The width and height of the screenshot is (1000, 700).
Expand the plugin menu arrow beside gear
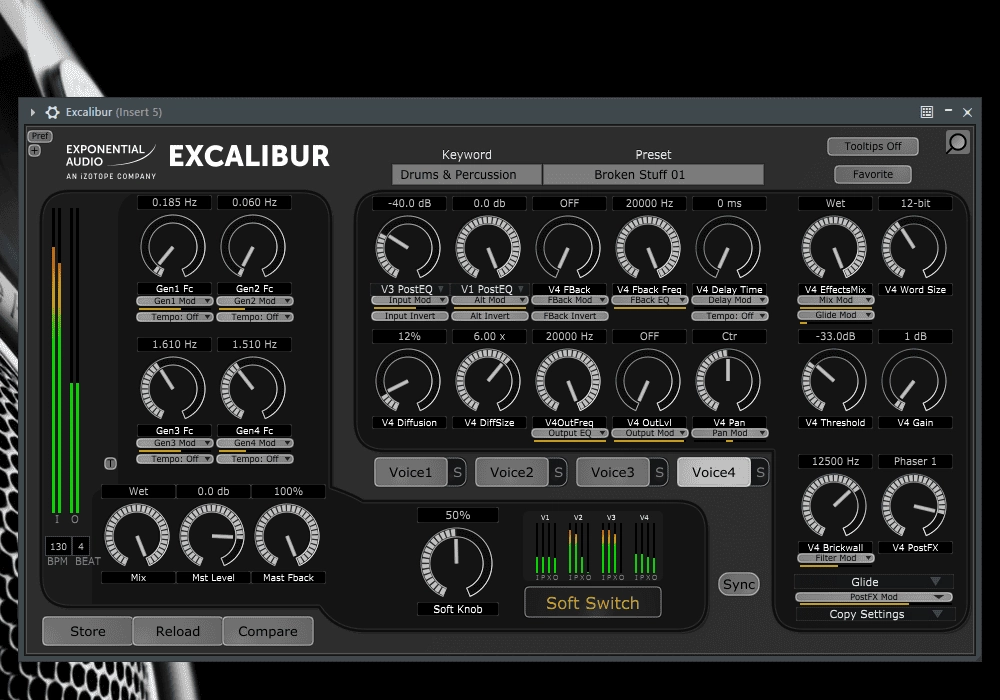tap(33, 112)
